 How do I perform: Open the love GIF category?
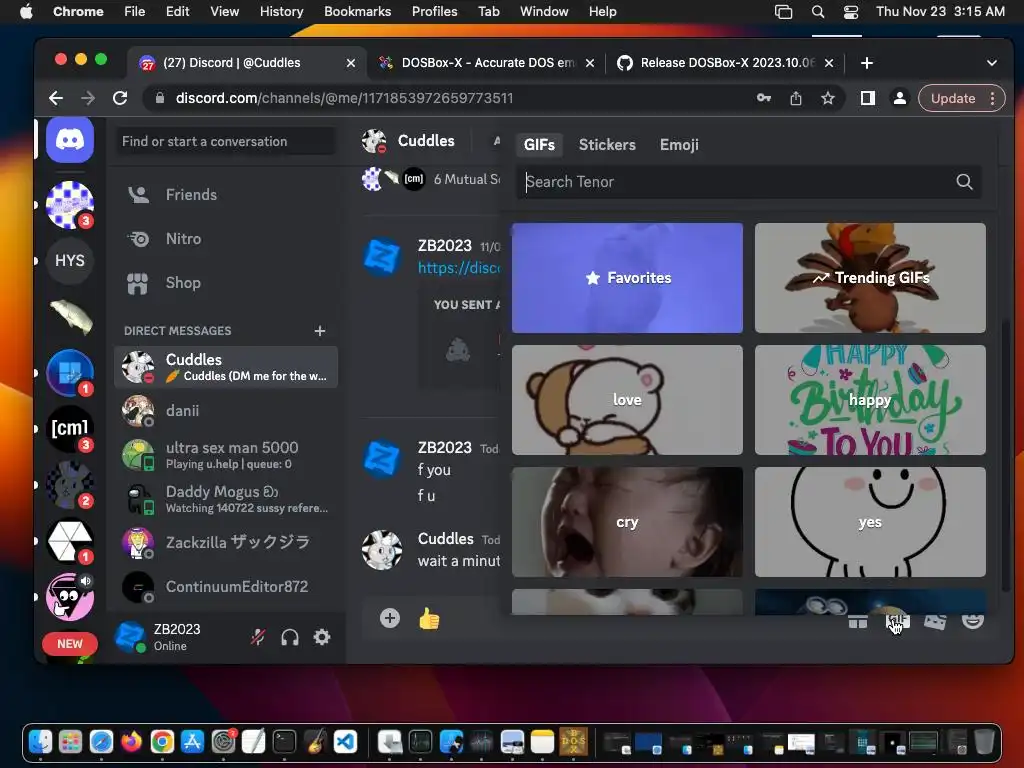click(628, 400)
